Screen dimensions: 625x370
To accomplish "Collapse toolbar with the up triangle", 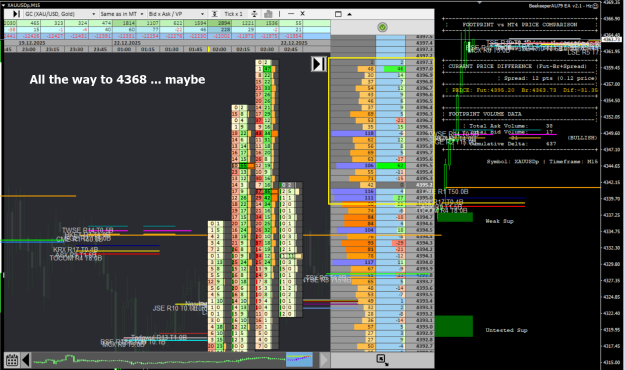I will pos(350,14).
